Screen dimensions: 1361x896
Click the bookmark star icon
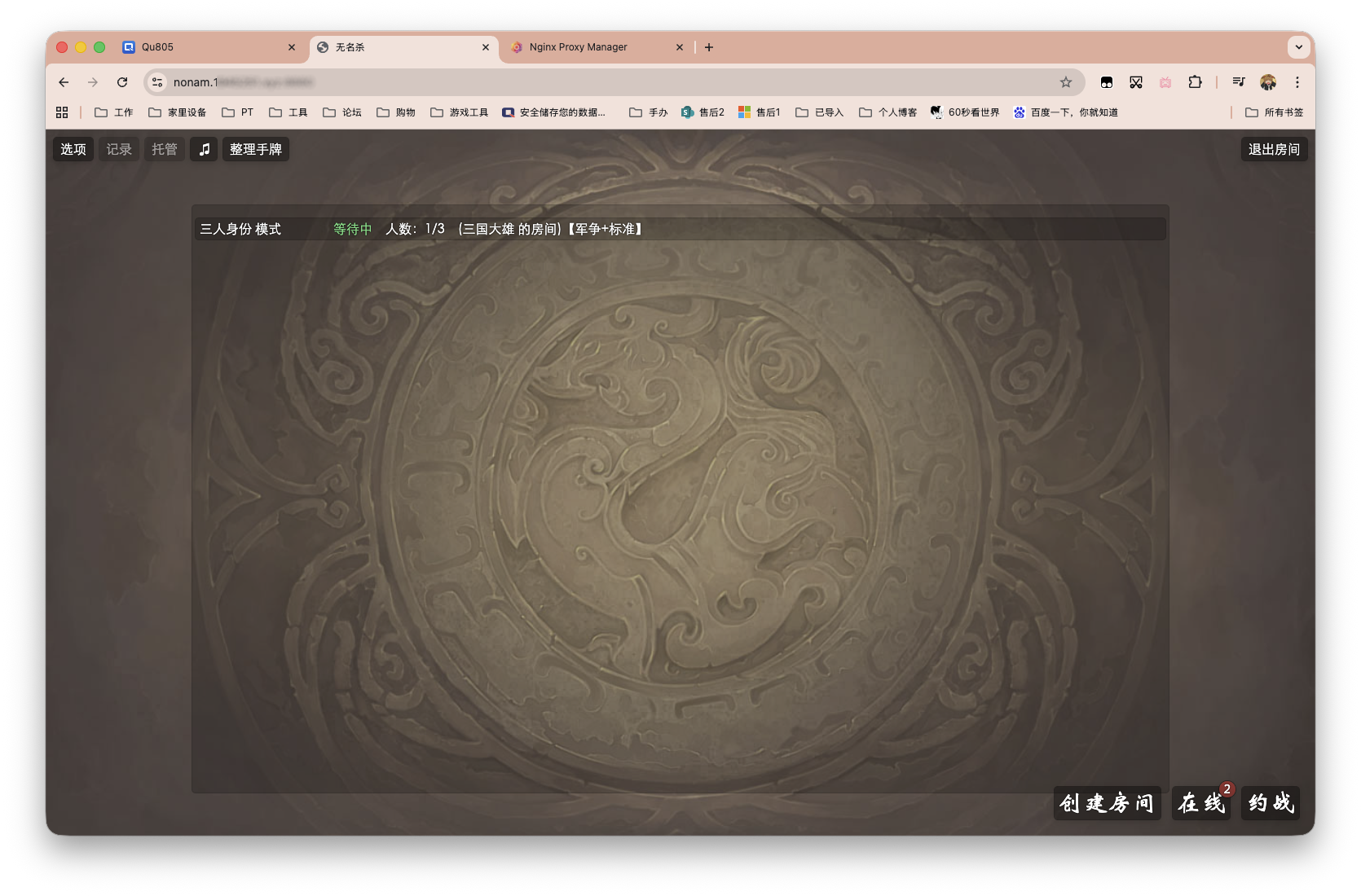[1065, 82]
